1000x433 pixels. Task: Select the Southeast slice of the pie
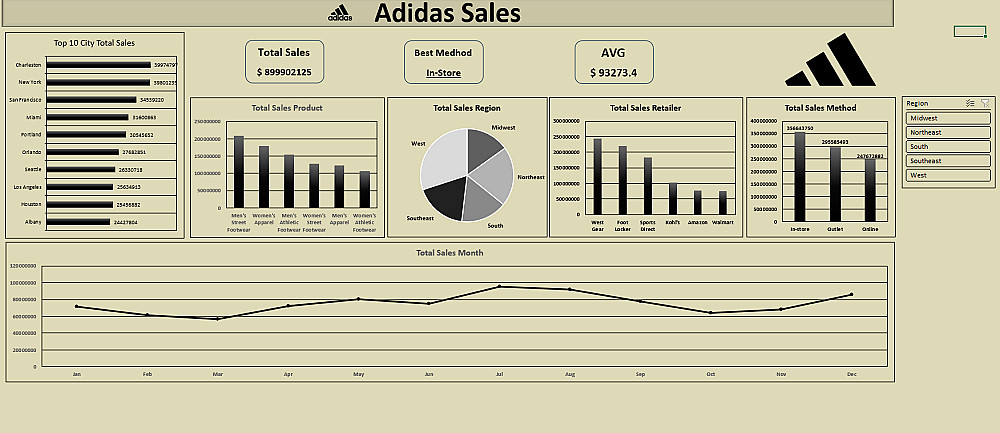coord(447,200)
